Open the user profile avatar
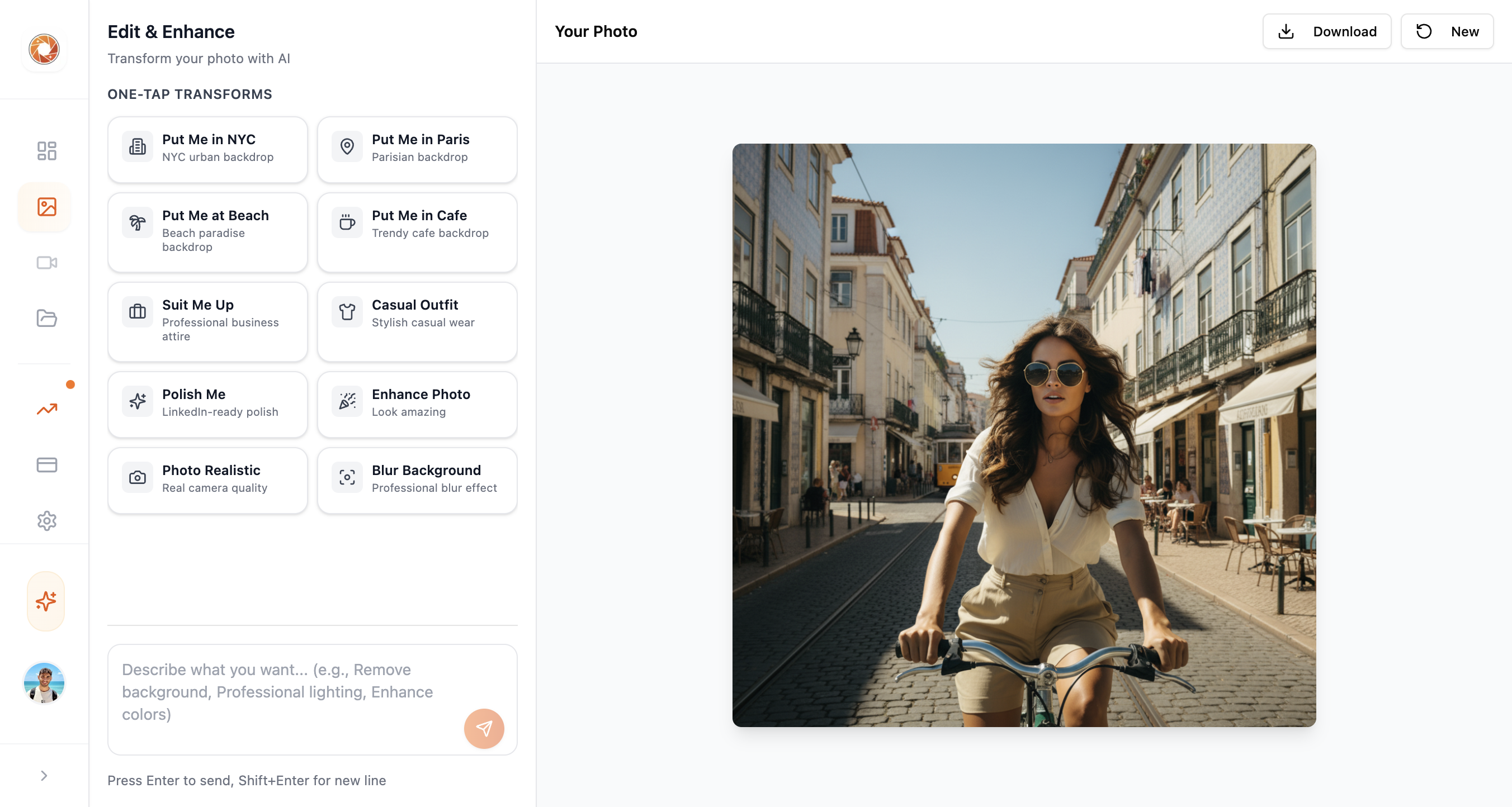 (44, 683)
